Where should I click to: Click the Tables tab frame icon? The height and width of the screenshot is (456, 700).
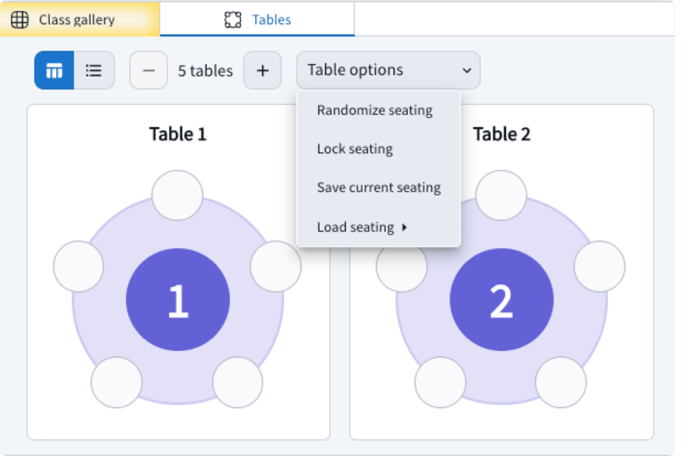pos(233,19)
